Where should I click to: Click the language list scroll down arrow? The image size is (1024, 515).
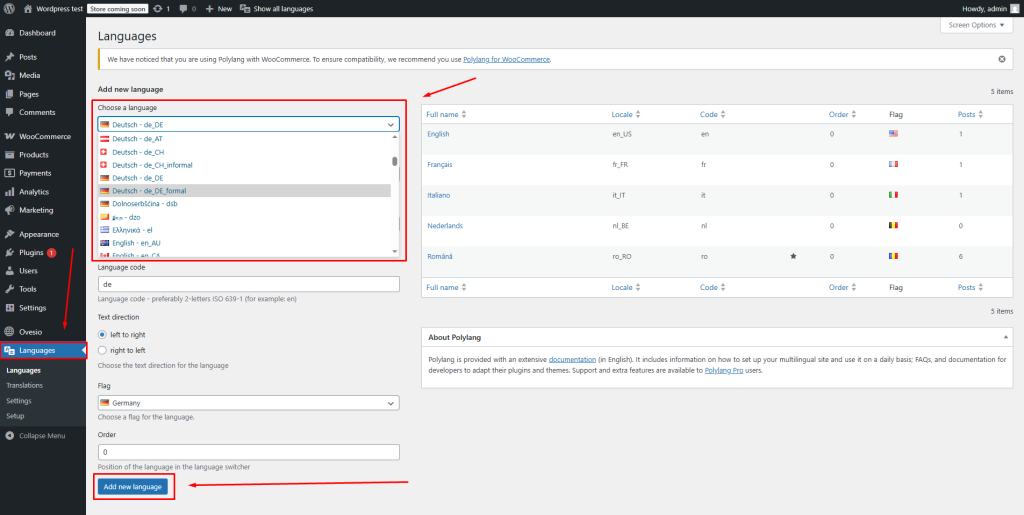pyautogui.click(x=394, y=251)
